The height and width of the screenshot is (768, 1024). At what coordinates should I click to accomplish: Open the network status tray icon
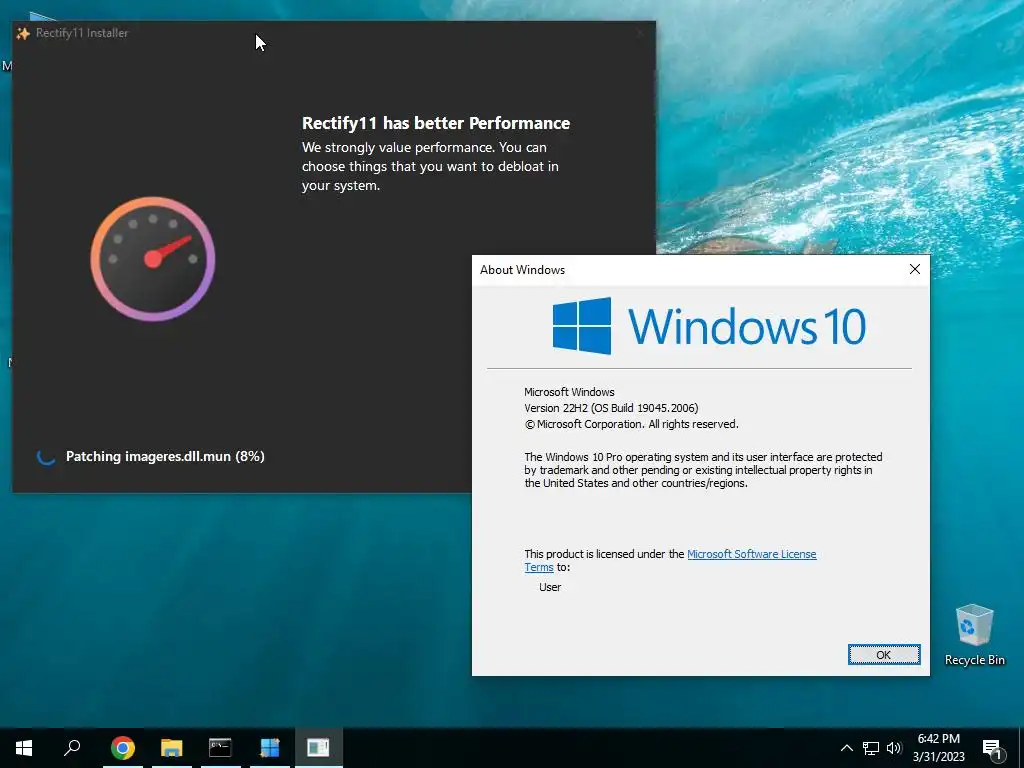[x=871, y=748]
